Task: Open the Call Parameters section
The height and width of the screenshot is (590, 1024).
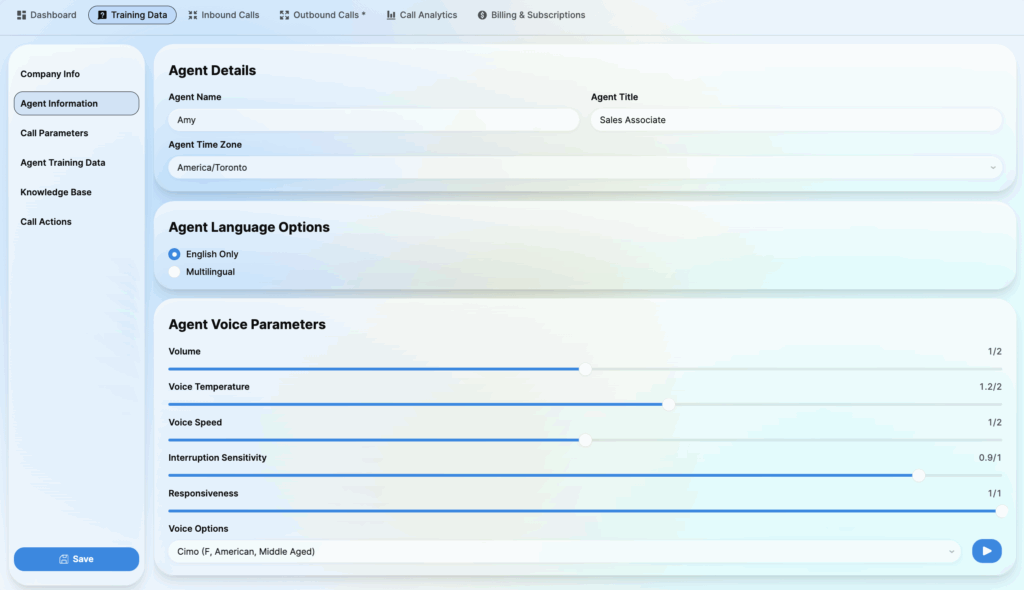Action: pyautogui.click(x=54, y=133)
